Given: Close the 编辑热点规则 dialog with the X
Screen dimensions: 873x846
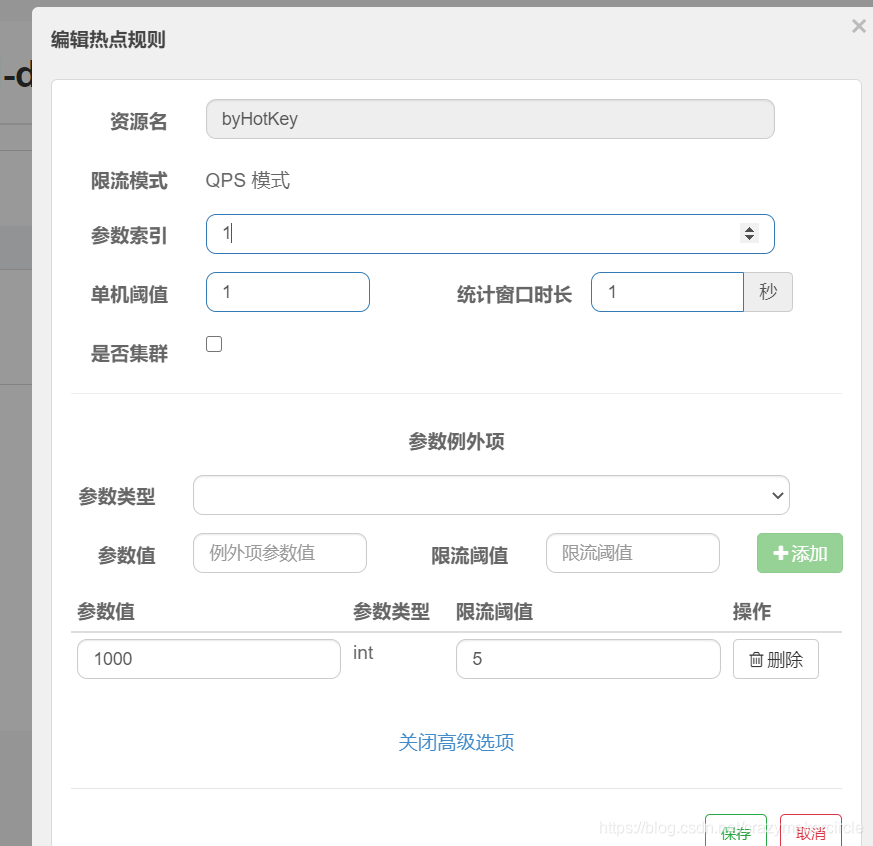Looking at the screenshot, I should click(x=859, y=26).
